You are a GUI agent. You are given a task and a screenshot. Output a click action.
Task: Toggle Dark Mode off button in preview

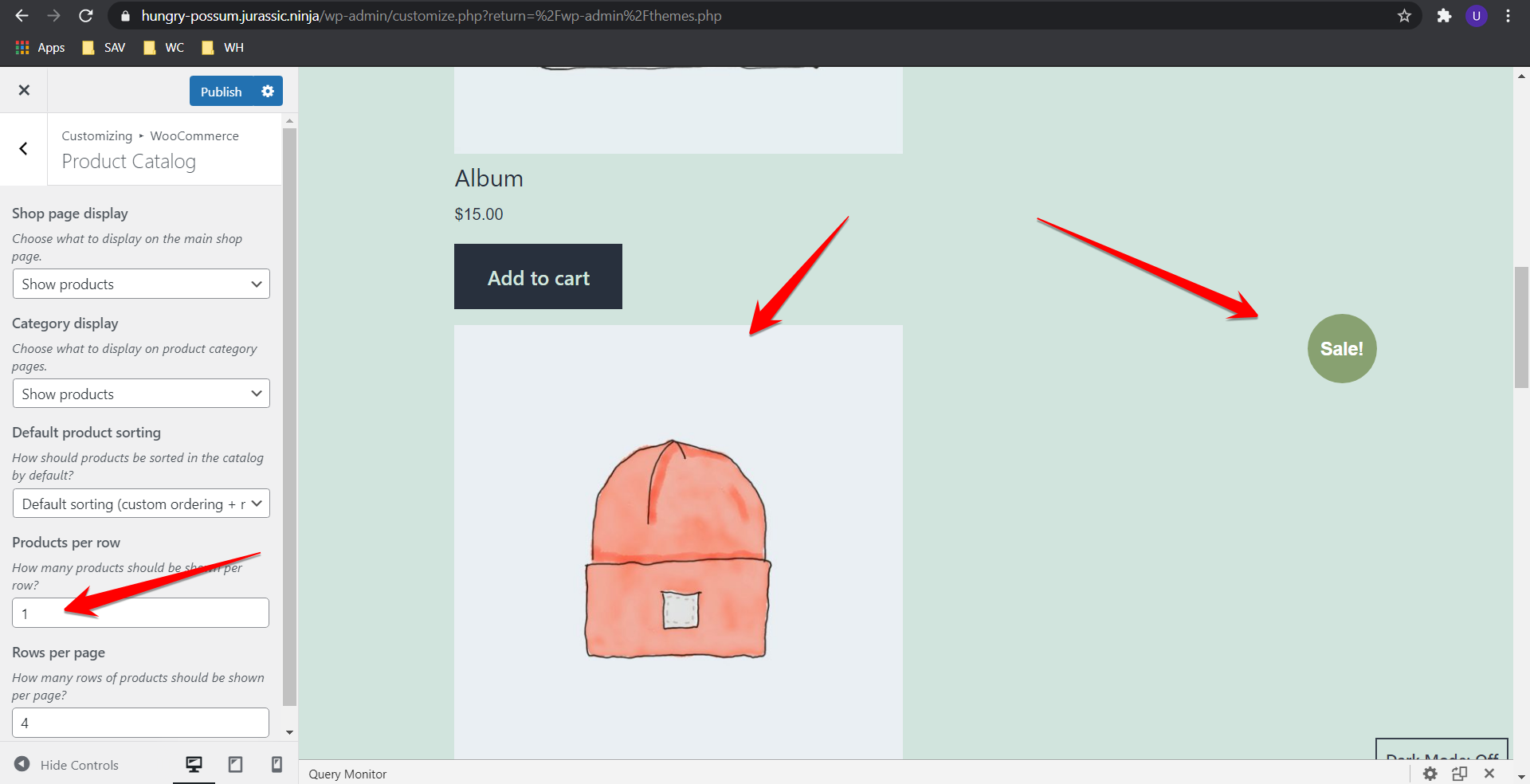1441,759
